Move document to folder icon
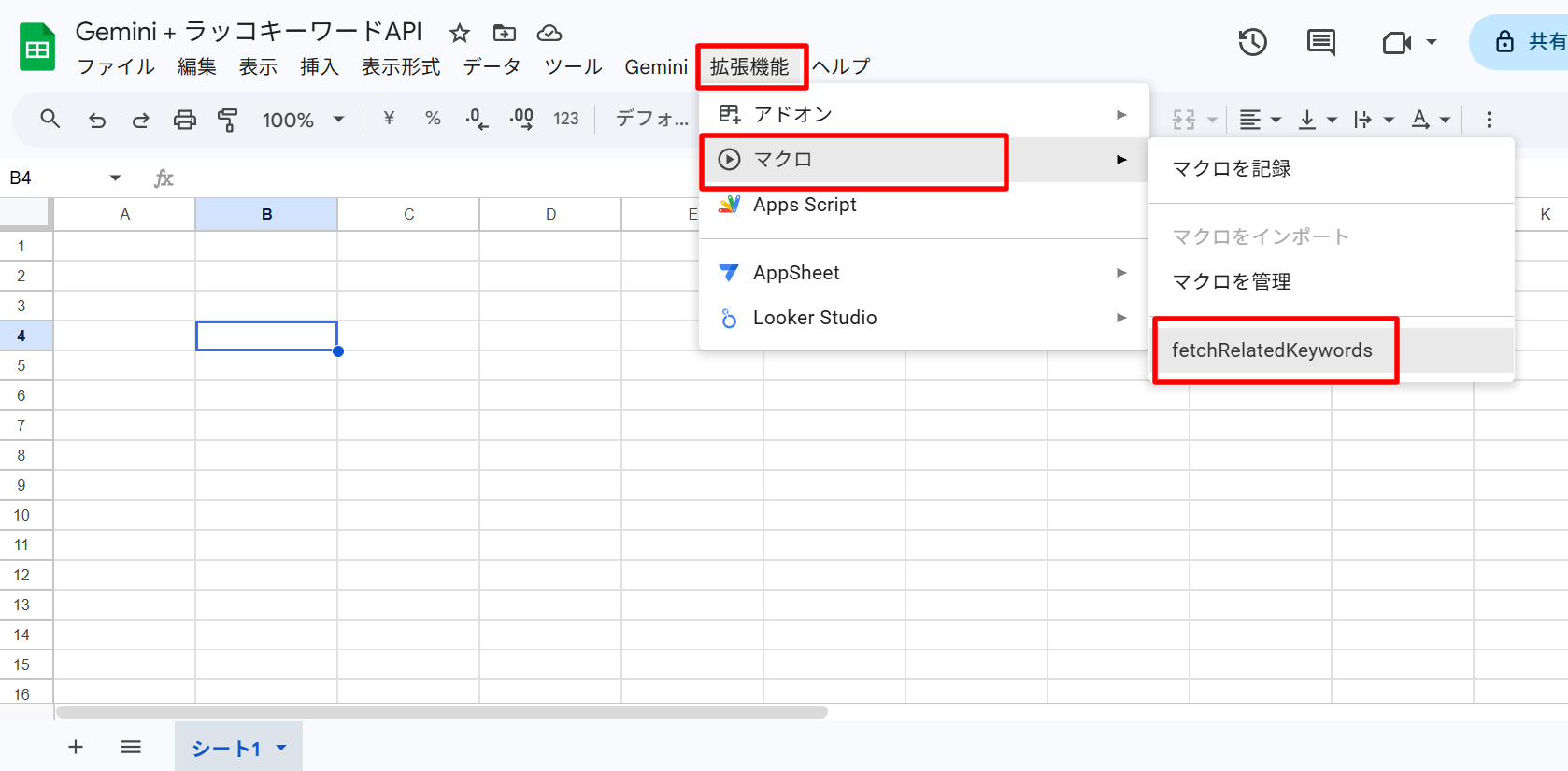 click(x=505, y=34)
